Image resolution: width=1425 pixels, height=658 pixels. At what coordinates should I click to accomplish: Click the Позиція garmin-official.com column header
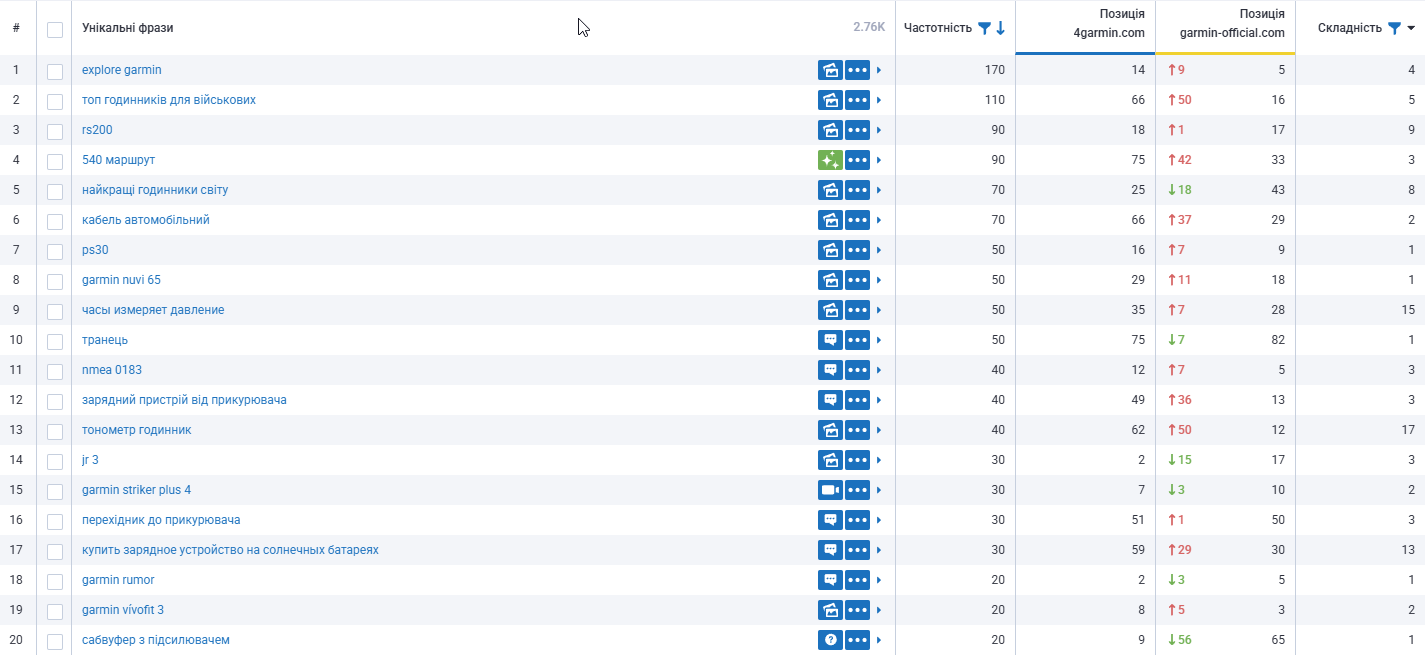[1232, 23]
